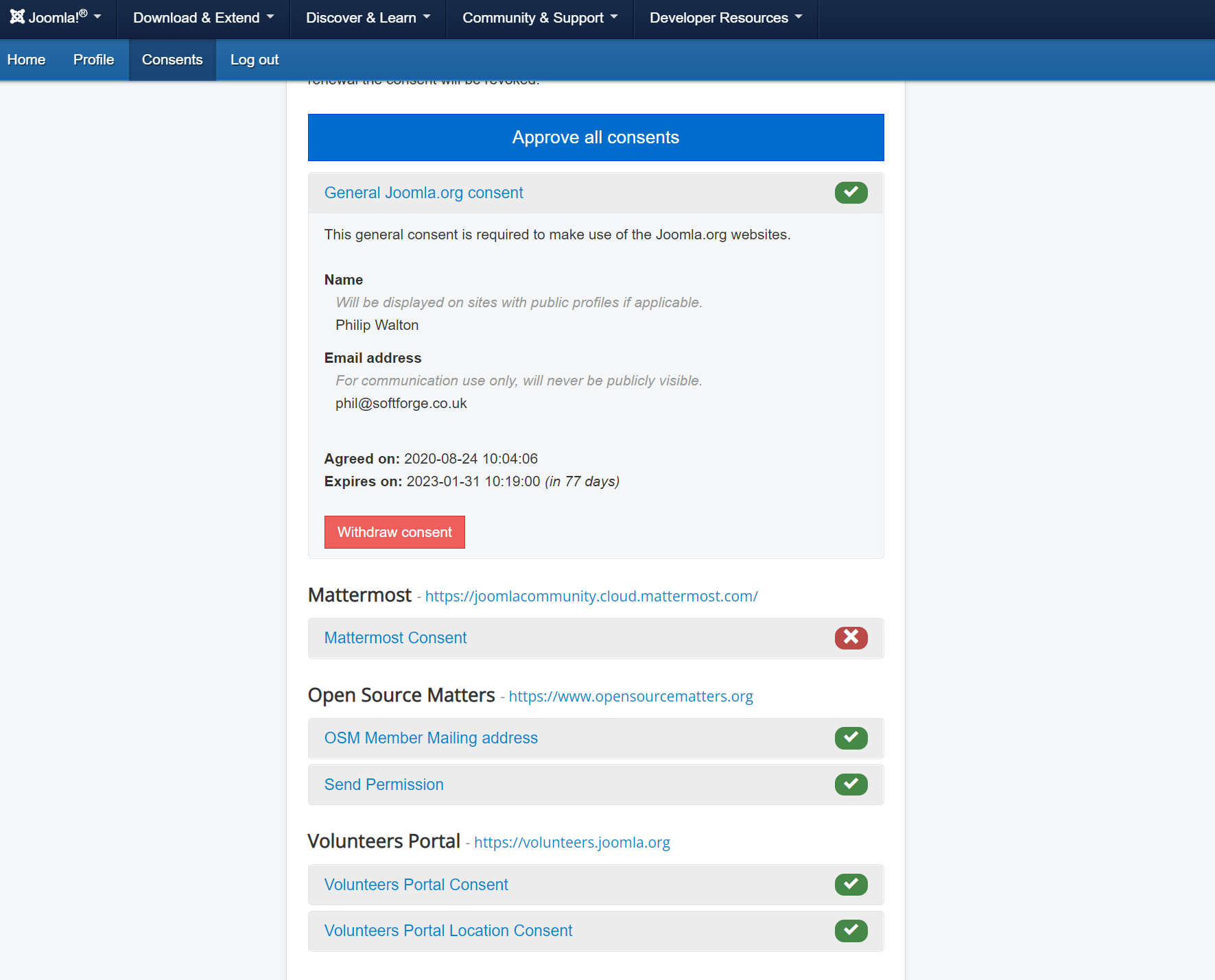Click green checkmark on Volunteers Portal Location Consent

pos(851,931)
